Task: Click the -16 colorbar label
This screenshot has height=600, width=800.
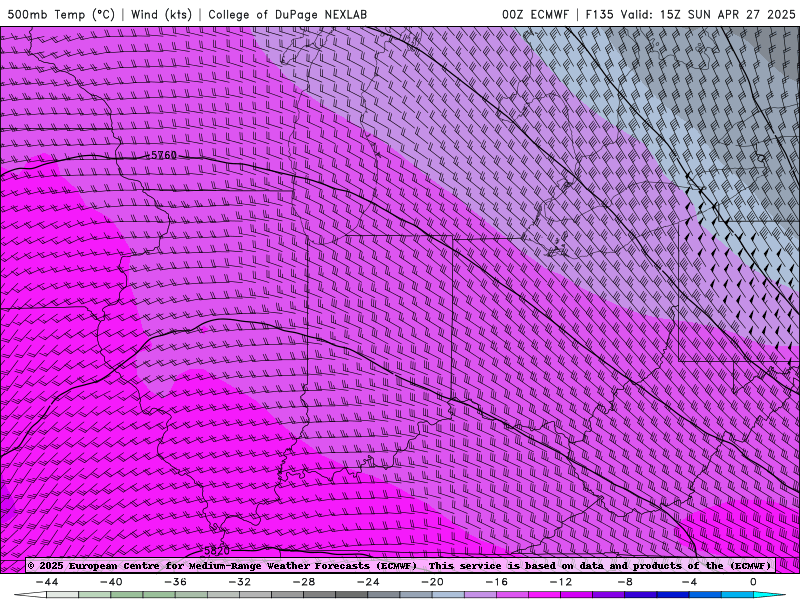Action: [x=497, y=582]
